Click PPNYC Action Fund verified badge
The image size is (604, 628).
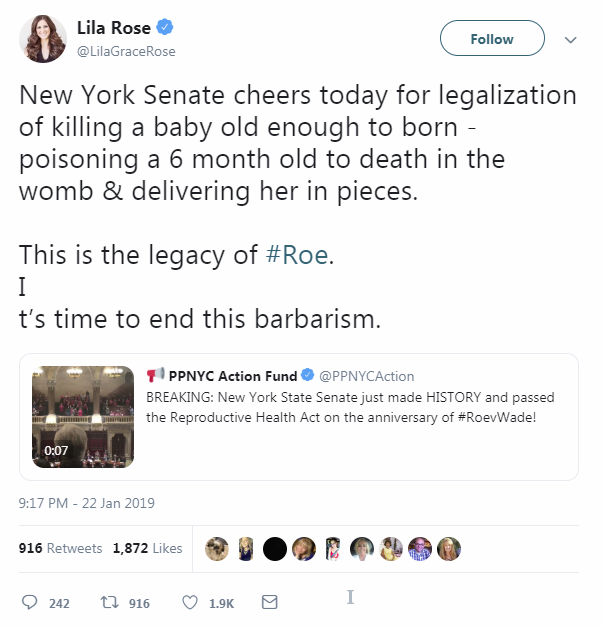point(307,376)
